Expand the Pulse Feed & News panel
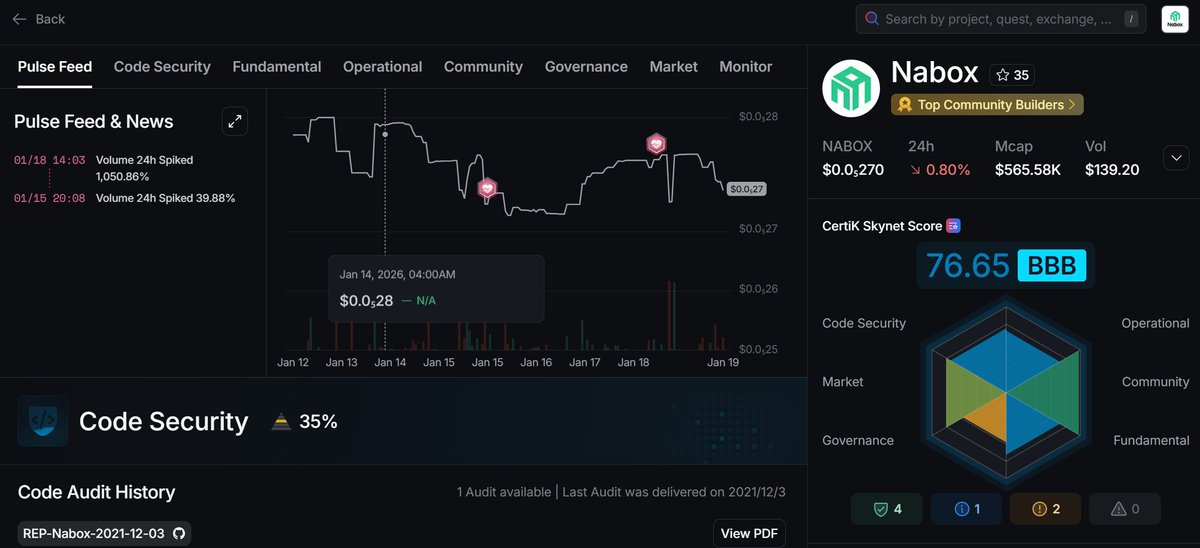1200x548 pixels. click(x=235, y=121)
